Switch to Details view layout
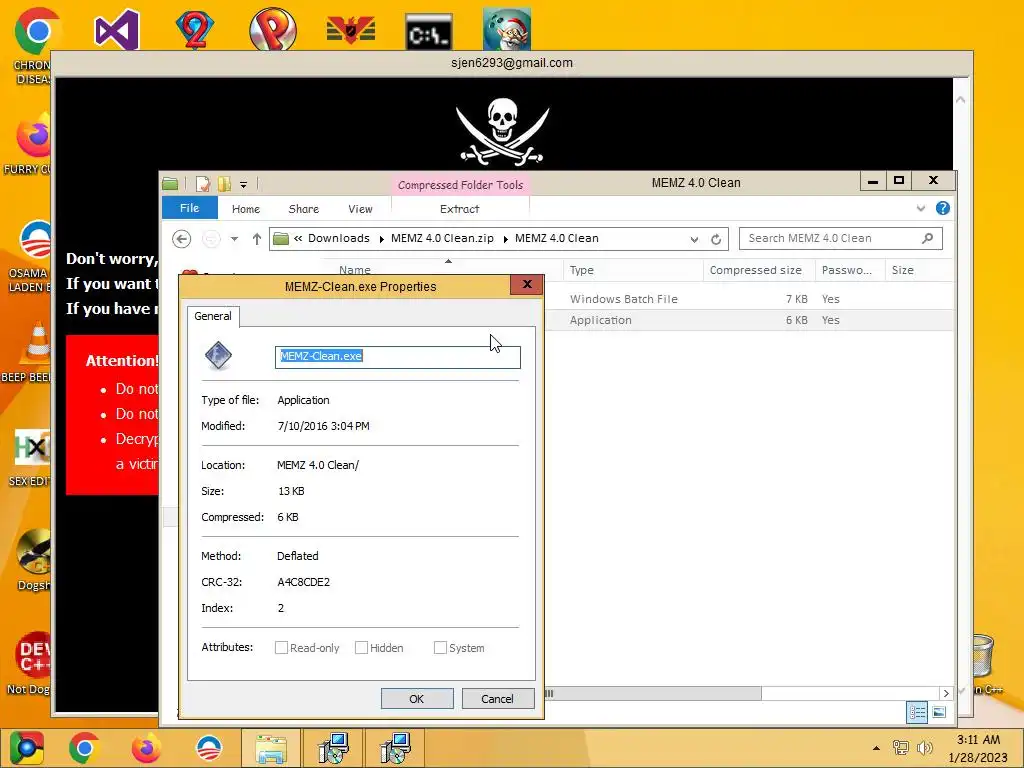1024x768 pixels. click(x=917, y=712)
